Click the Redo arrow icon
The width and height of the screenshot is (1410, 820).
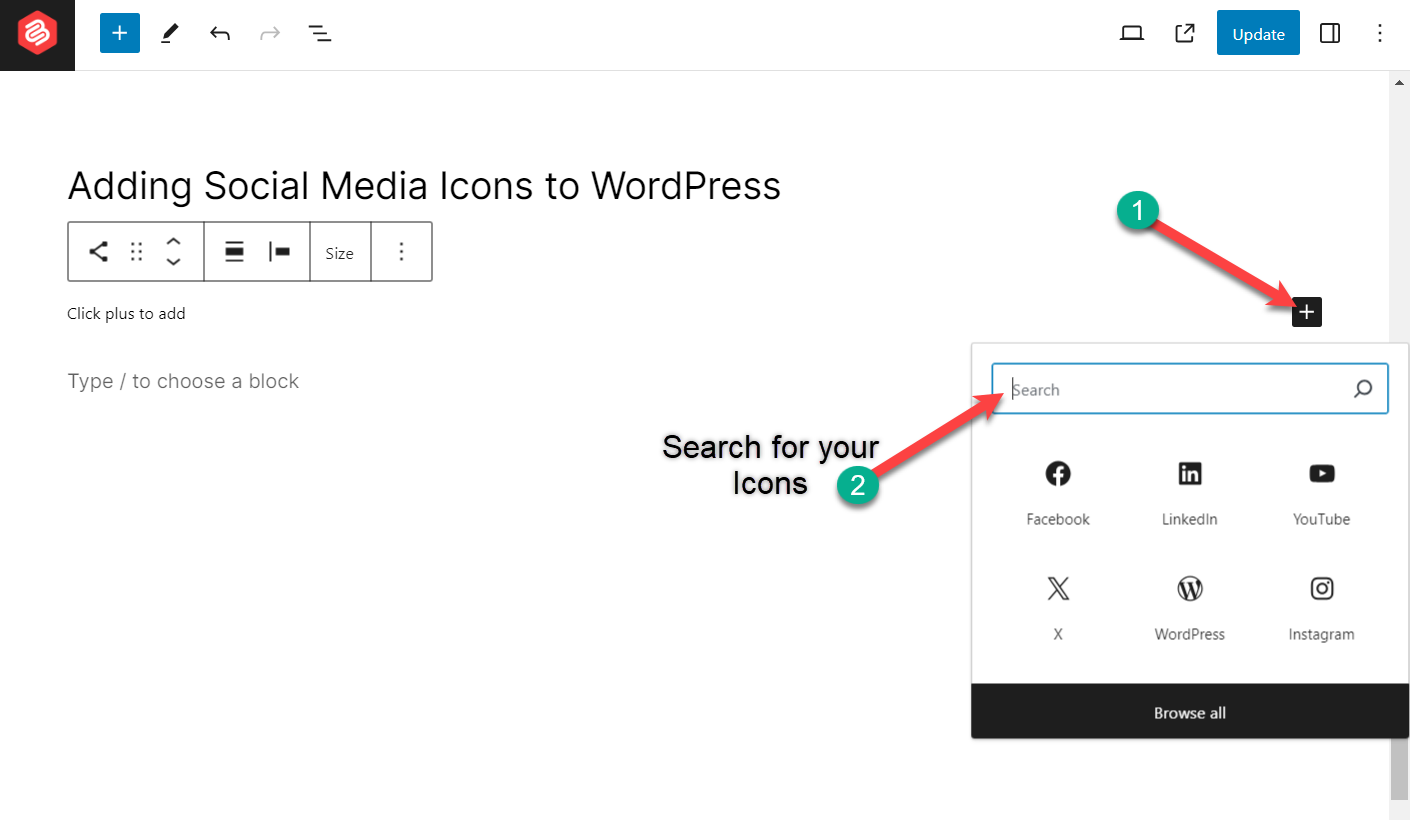(x=269, y=32)
